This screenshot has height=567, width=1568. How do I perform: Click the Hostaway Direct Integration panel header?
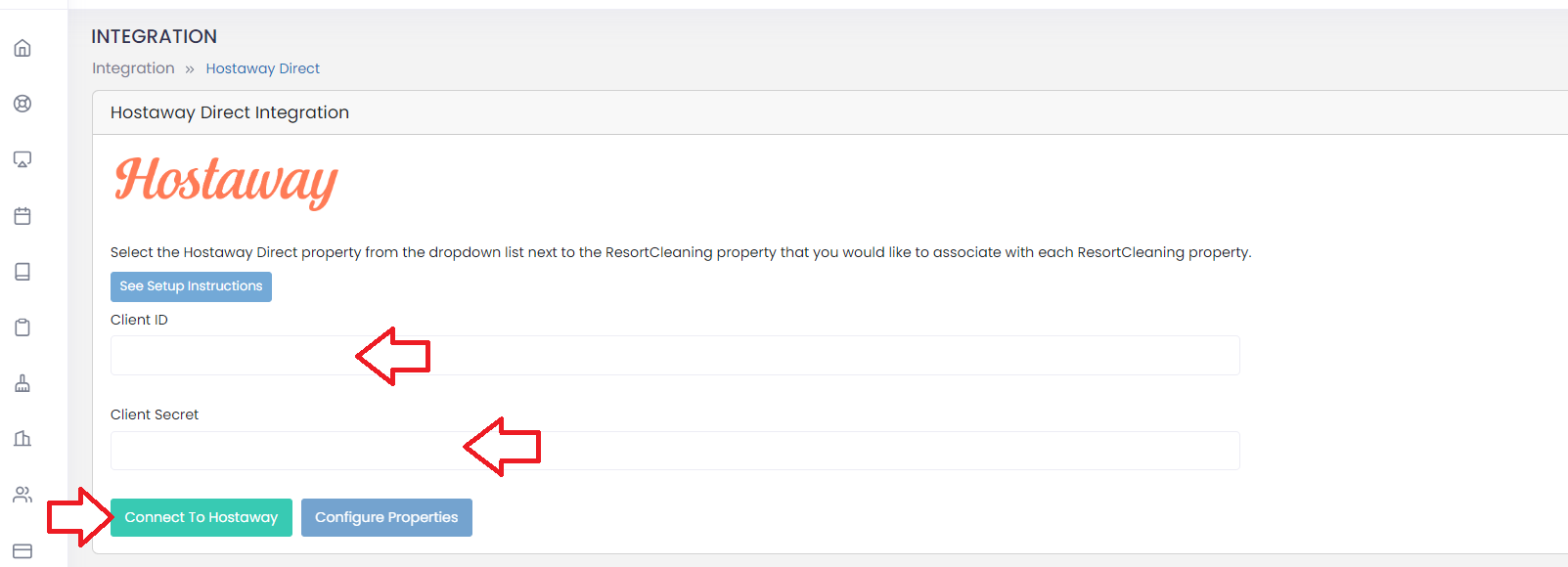click(229, 112)
